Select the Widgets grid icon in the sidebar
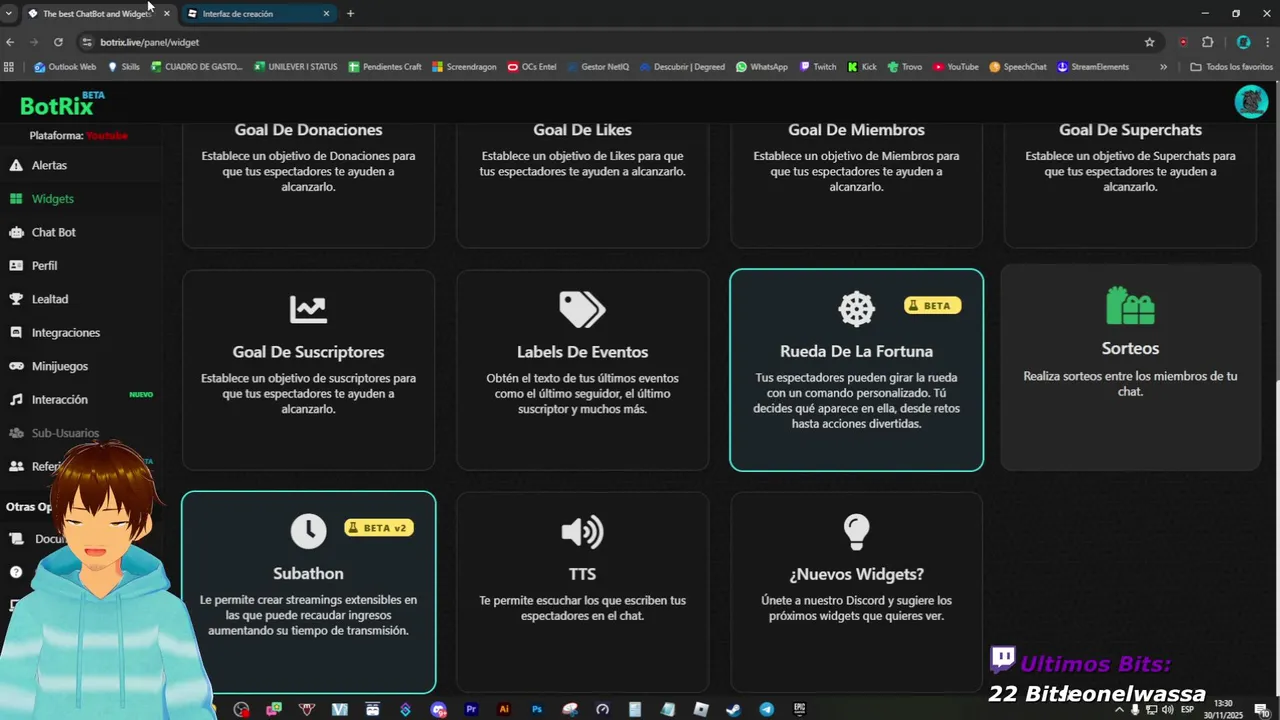The image size is (1280, 720). click(x=16, y=199)
